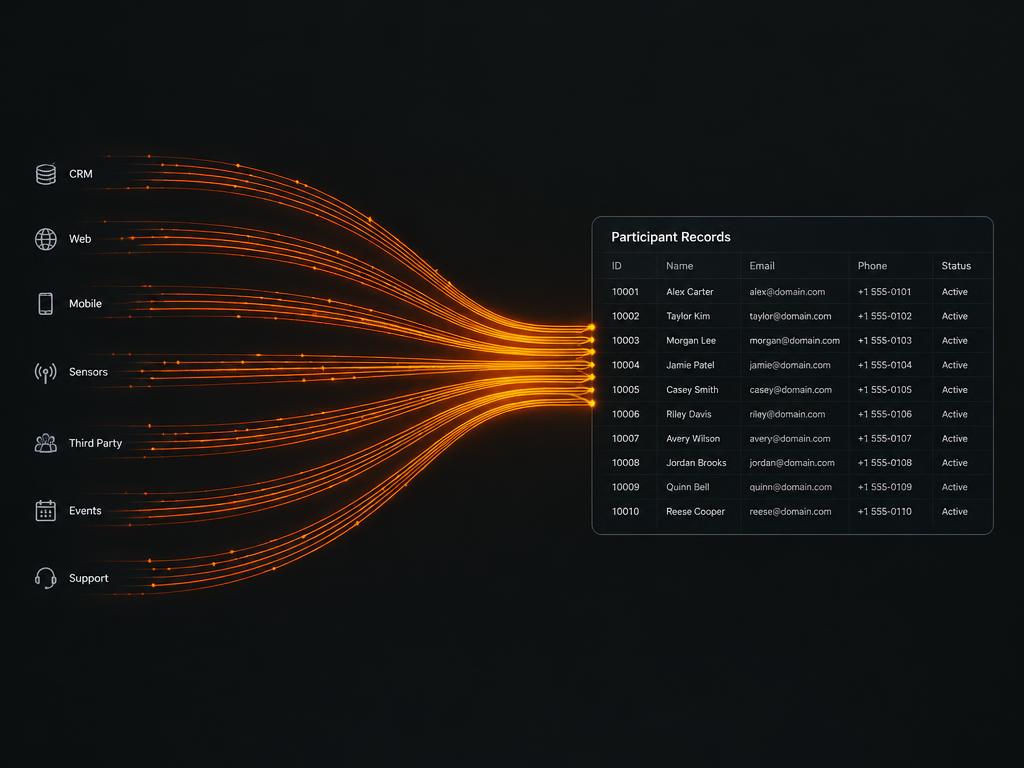This screenshot has width=1024, height=768.
Task: Open email casey@domain.com
Action: (790, 390)
